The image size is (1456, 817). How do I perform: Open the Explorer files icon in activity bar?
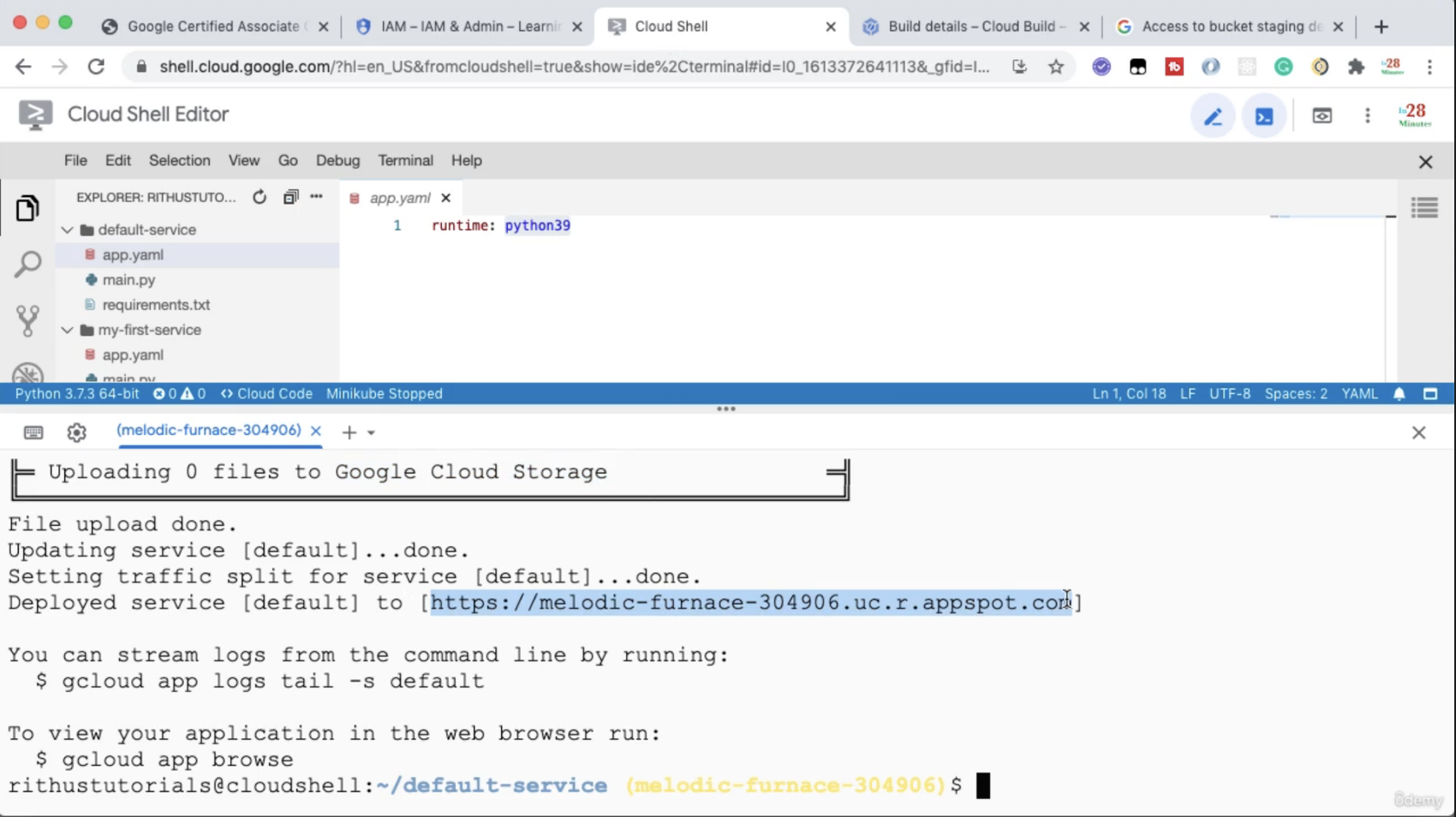pos(27,208)
